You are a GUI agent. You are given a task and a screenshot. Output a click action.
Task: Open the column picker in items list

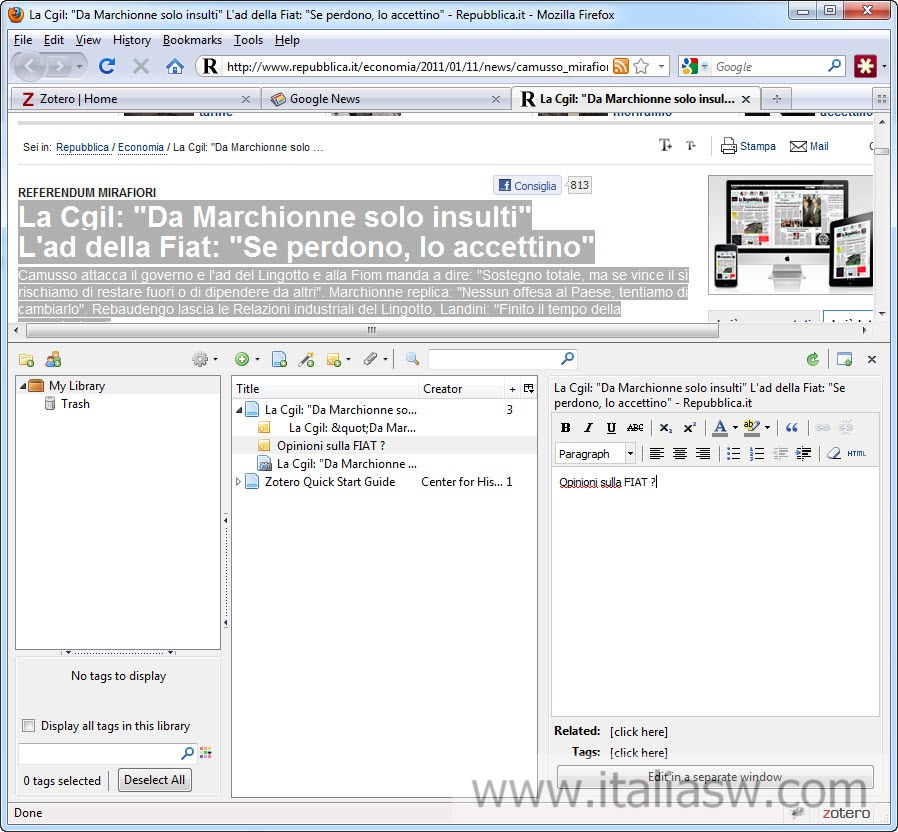[529, 388]
